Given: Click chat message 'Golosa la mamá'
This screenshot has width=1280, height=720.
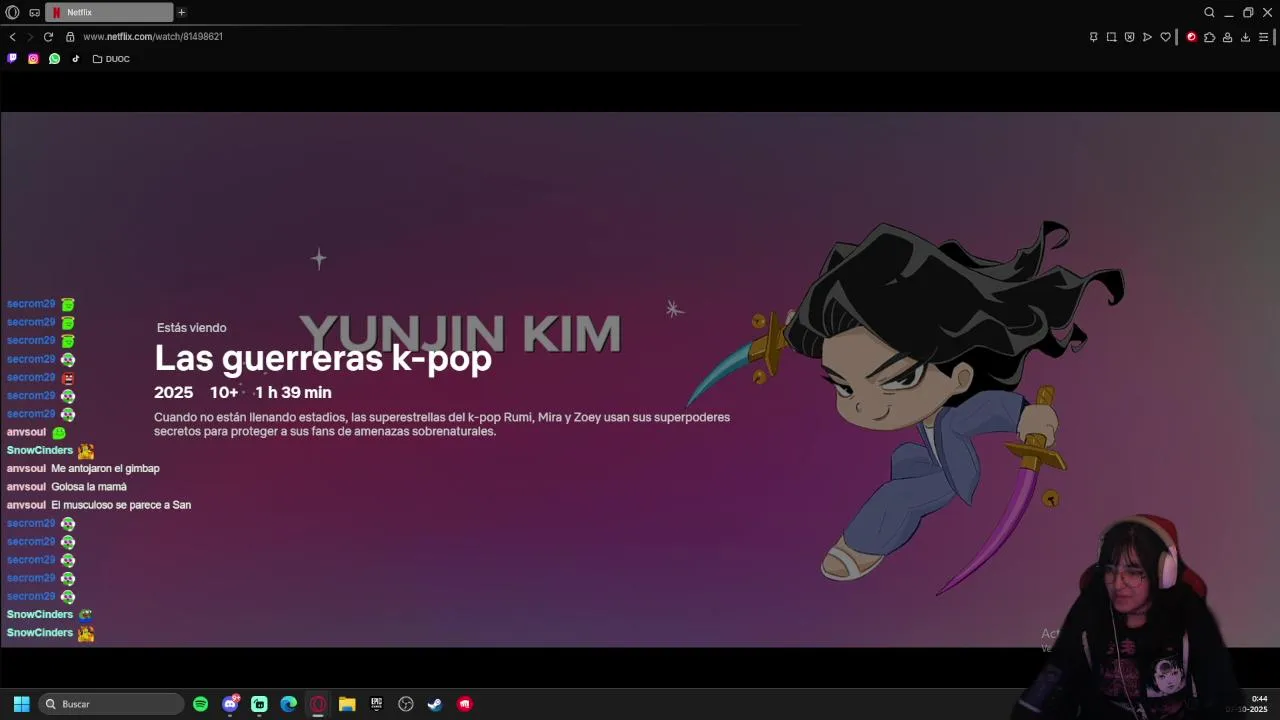Looking at the screenshot, I should click(89, 487).
